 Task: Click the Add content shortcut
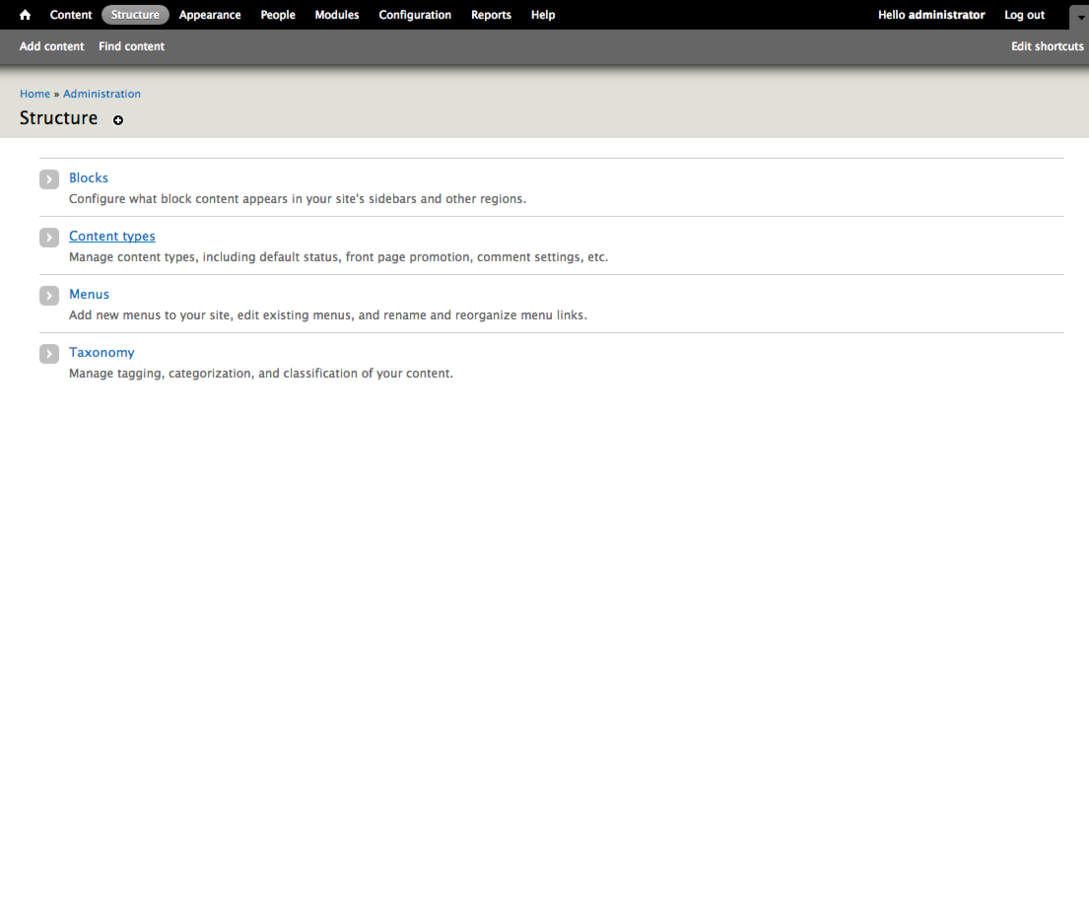click(x=51, y=46)
